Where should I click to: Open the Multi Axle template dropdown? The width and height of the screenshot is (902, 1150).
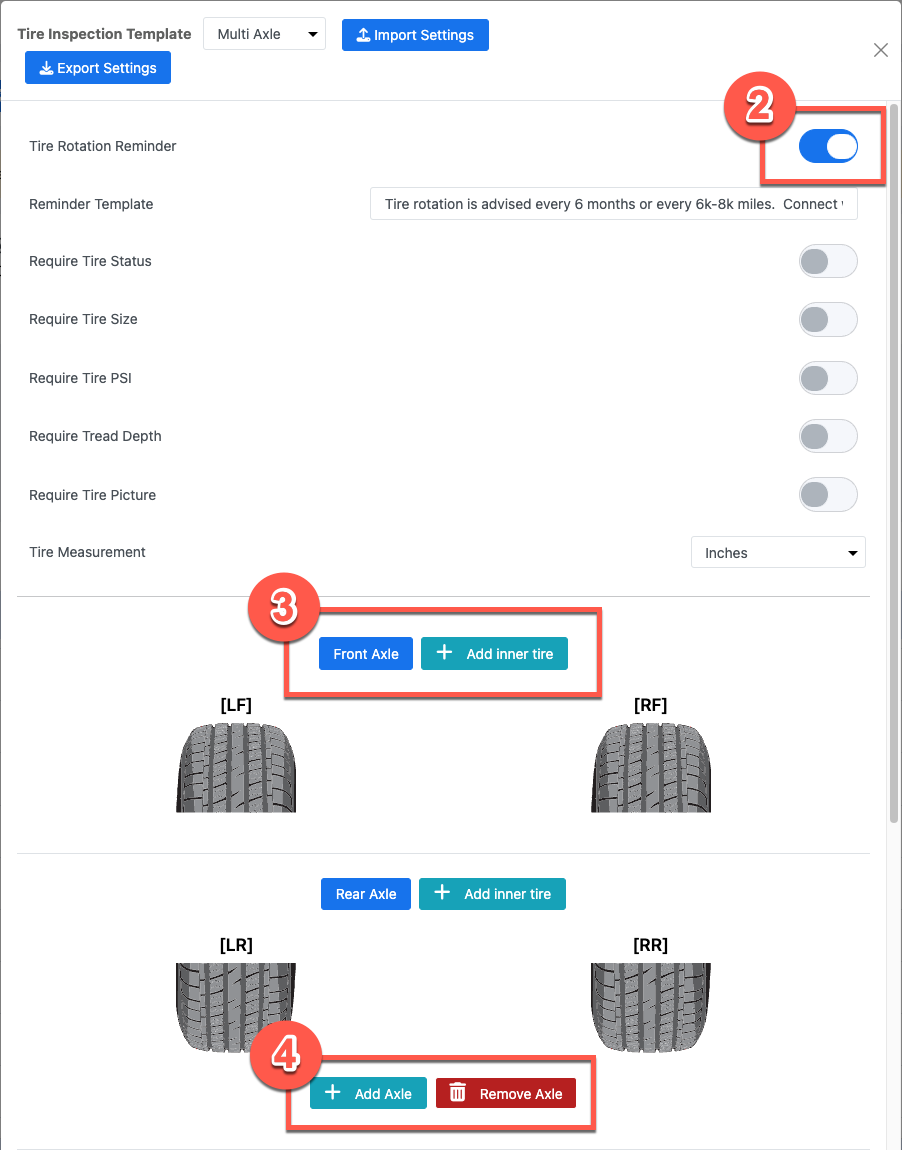coord(265,34)
